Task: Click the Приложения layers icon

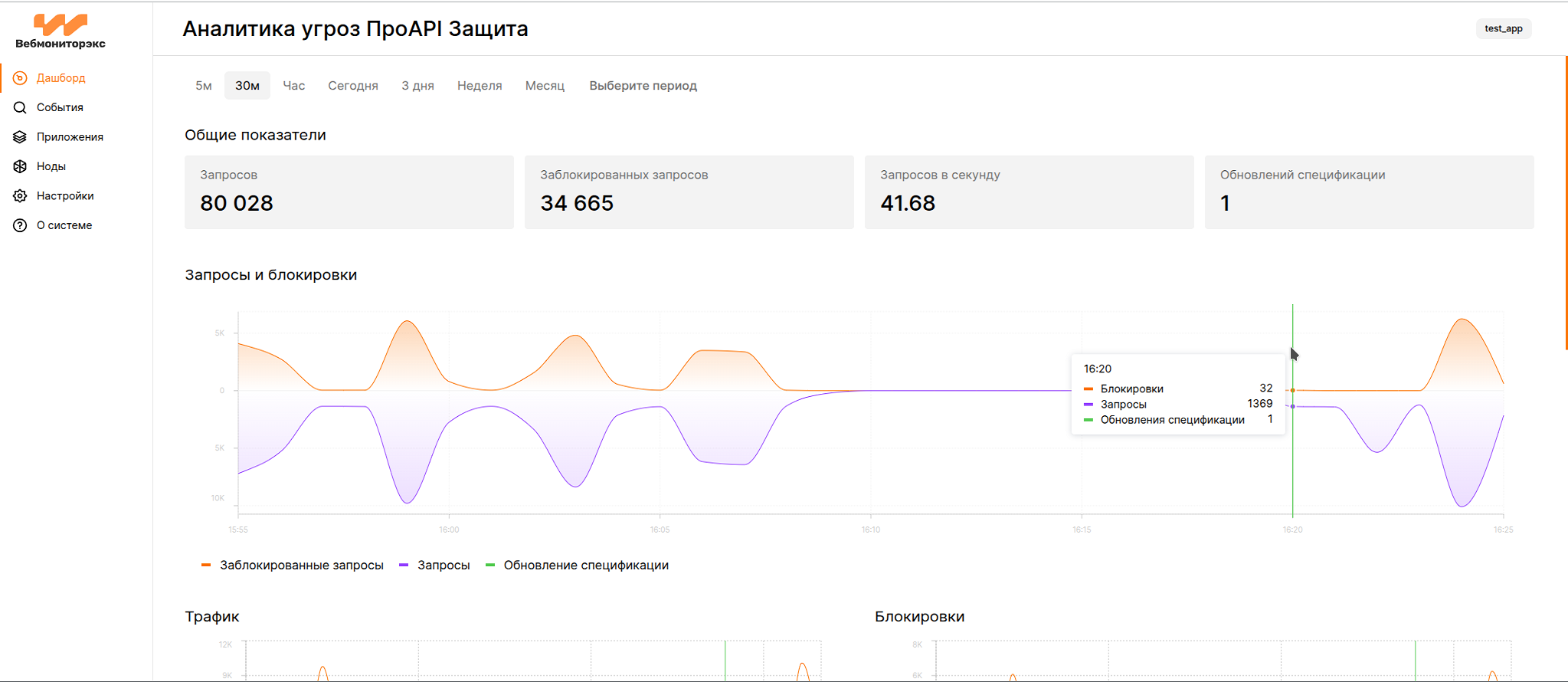Action: (x=20, y=137)
